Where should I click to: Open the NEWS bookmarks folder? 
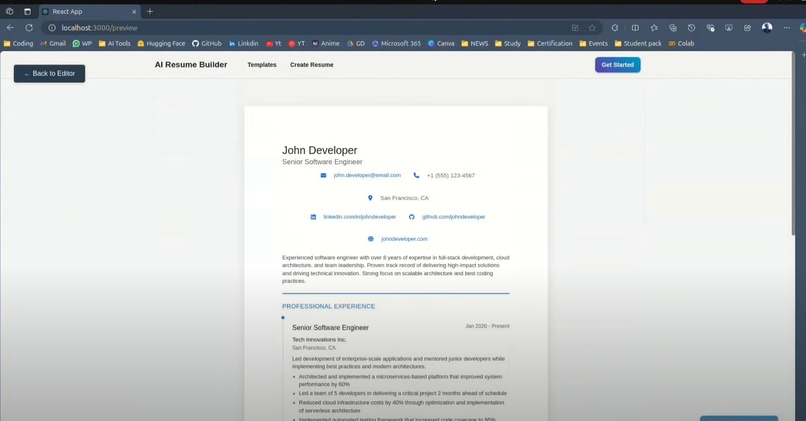pos(474,44)
